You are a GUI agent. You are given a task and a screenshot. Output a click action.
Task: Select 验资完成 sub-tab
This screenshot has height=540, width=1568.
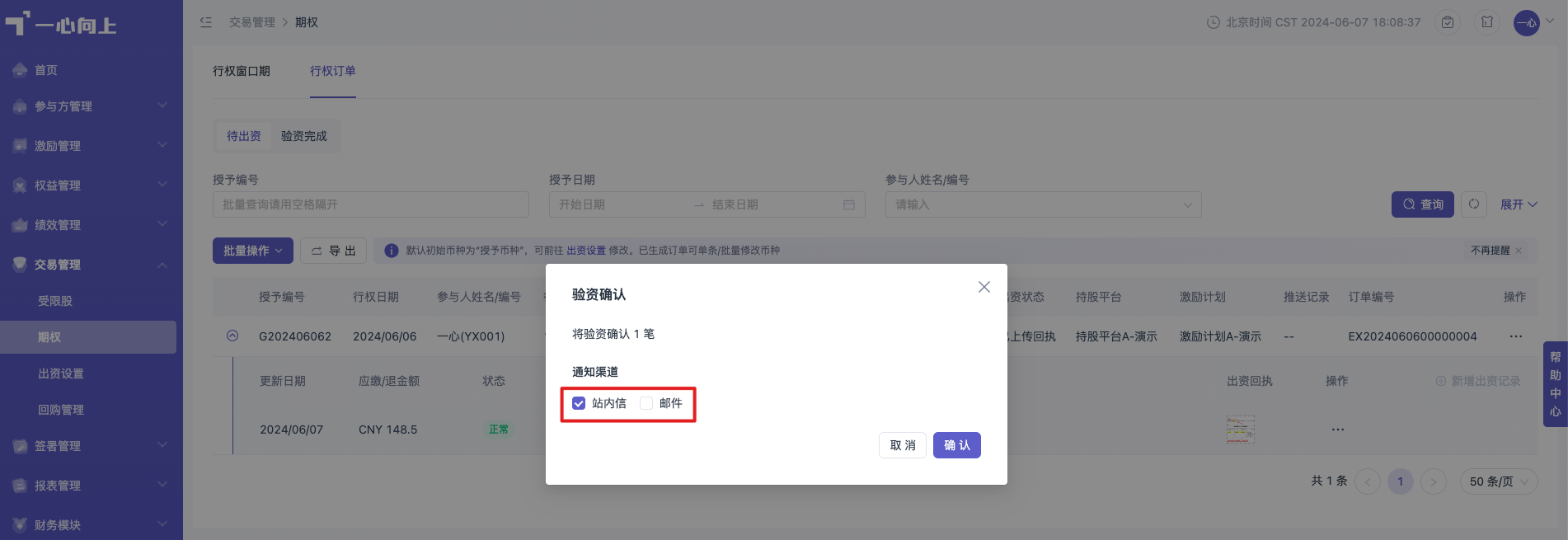[x=304, y=136]
